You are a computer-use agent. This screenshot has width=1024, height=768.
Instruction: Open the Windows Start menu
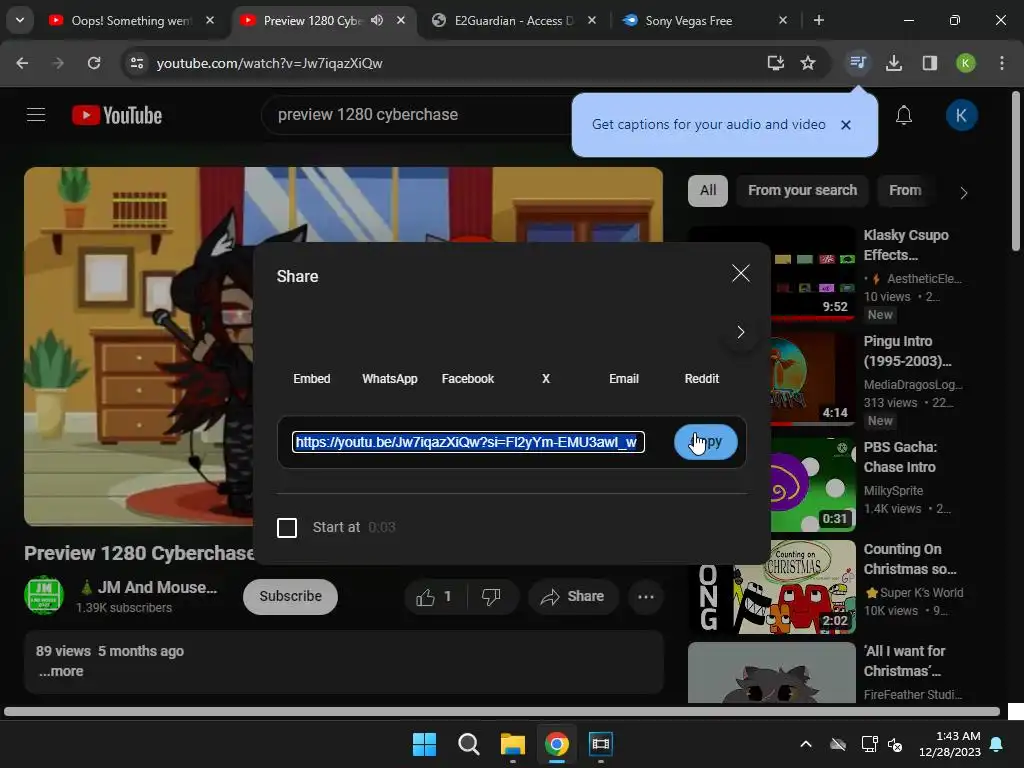tap(424, 744)
